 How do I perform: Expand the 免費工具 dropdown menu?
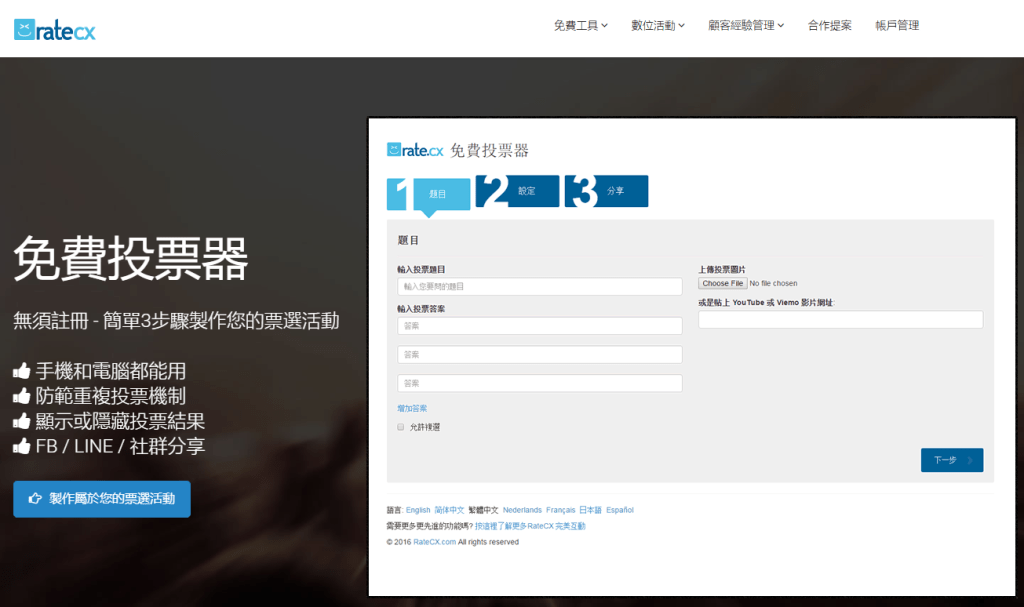coord(580,26)
